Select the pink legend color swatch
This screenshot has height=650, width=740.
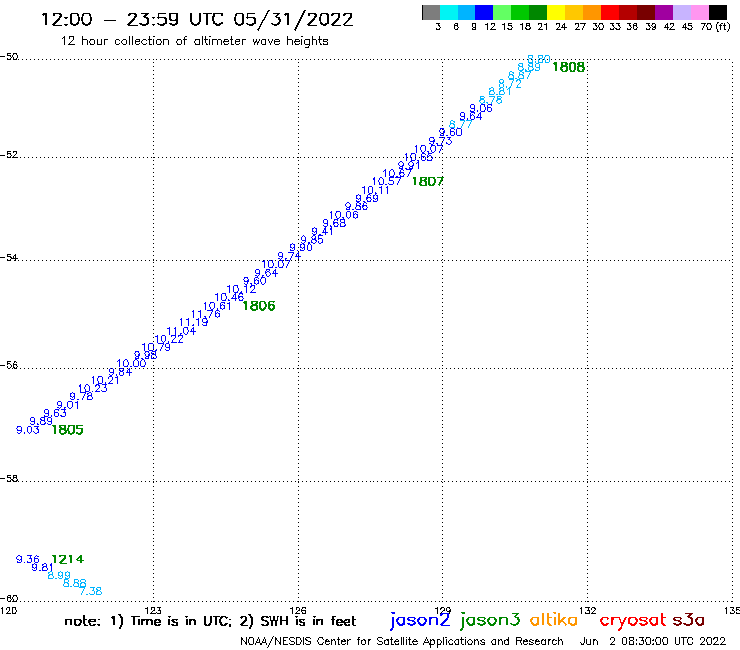click(699, 12)
